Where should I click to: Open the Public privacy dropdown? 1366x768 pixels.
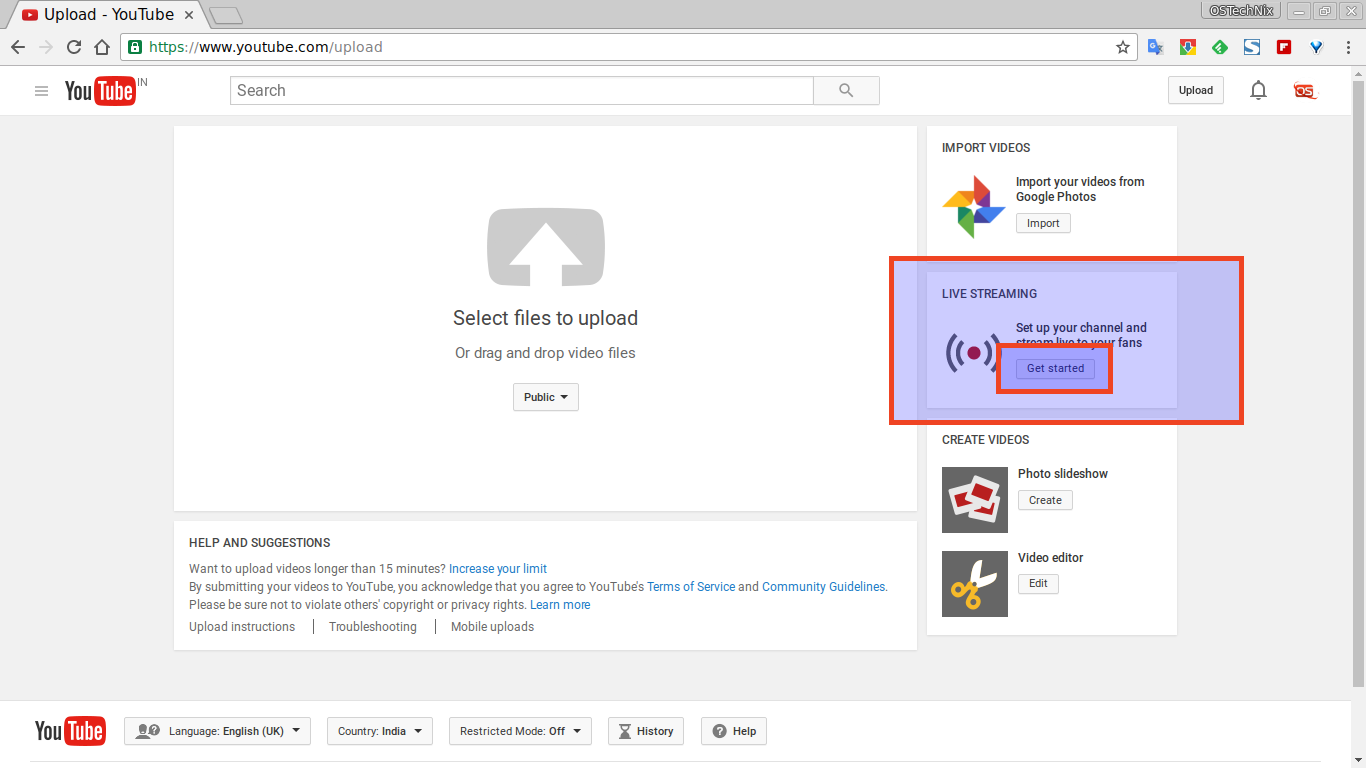pos(546,397)
